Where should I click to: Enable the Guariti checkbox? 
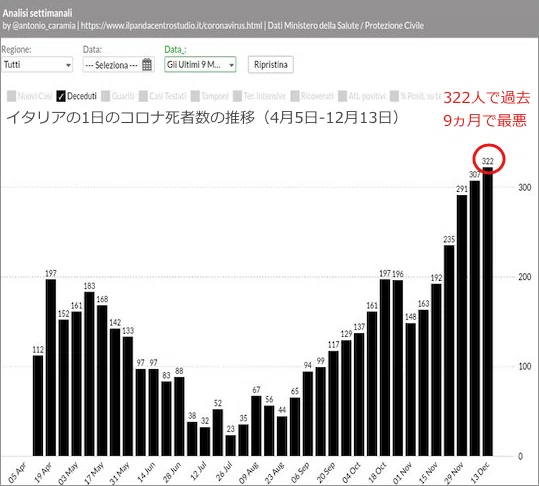coord(106,96)
